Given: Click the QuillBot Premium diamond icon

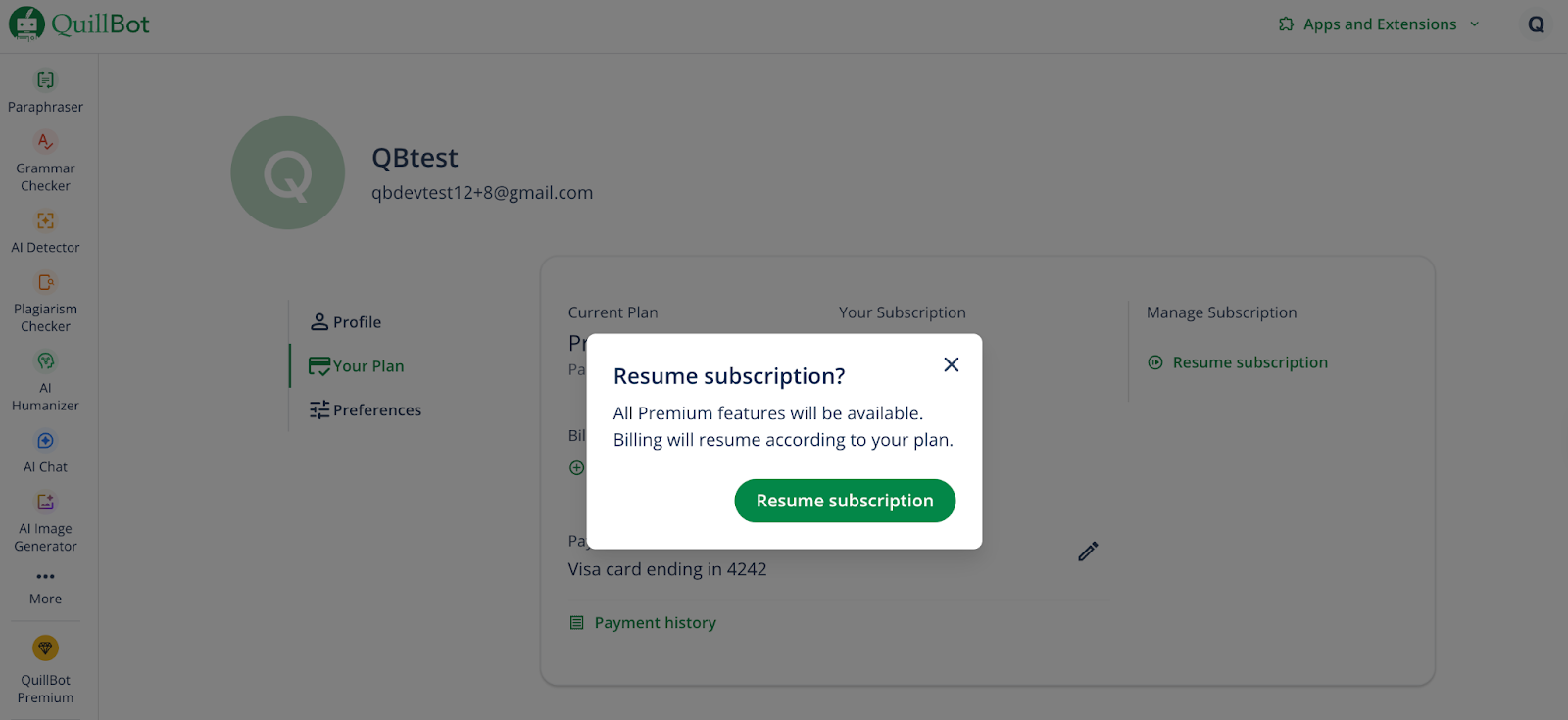Looking at the screenshot, I should click(x=45, y=648).
